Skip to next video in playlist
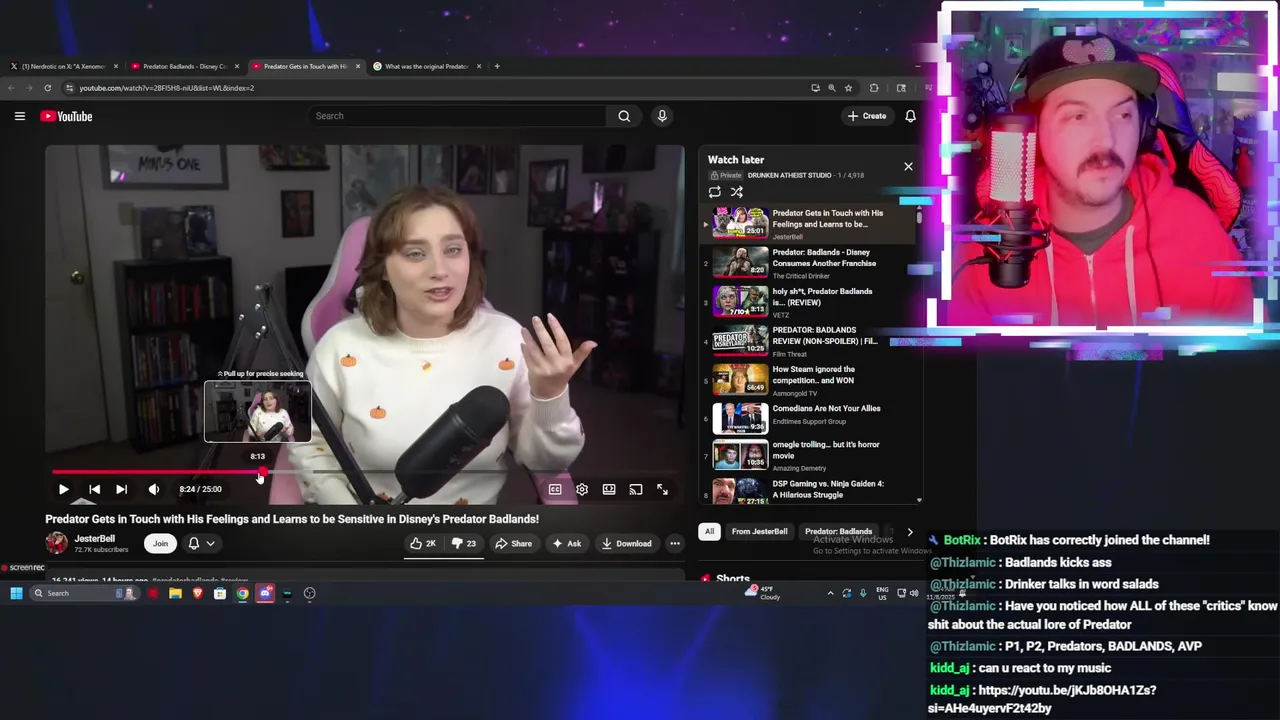 tap(121, 489)
